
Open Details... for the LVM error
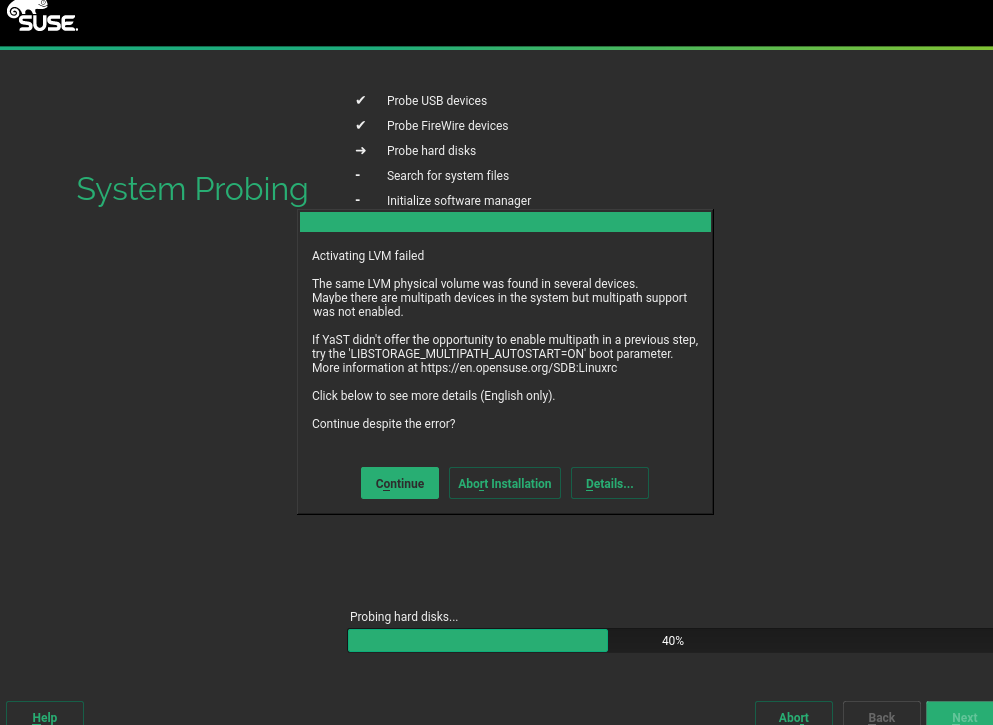(x=609, y=483)
